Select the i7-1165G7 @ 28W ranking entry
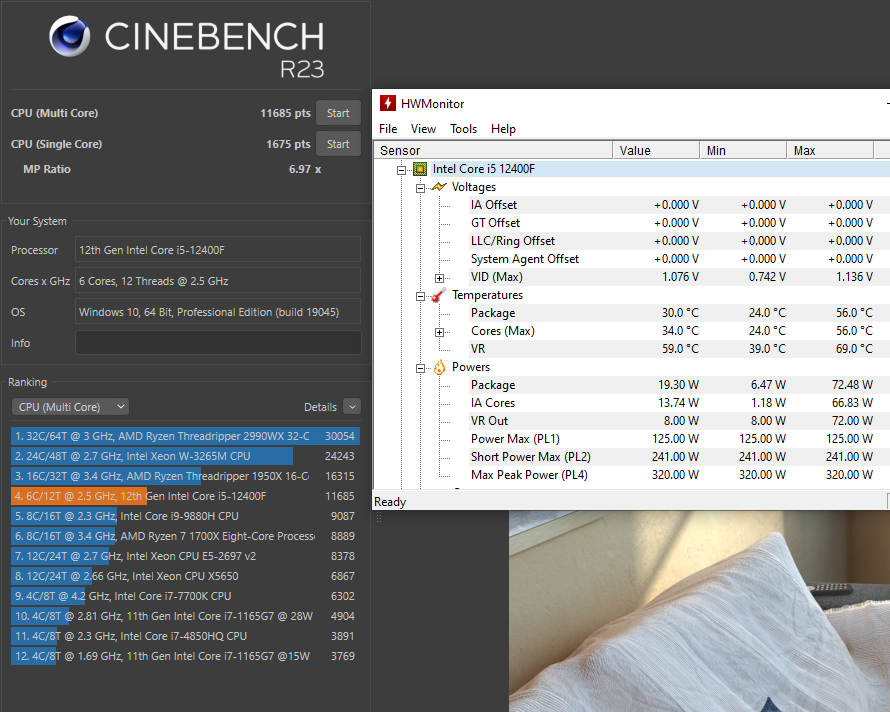Screen dimensions: 890x712 pyautogui.click(x=185, y=616)
